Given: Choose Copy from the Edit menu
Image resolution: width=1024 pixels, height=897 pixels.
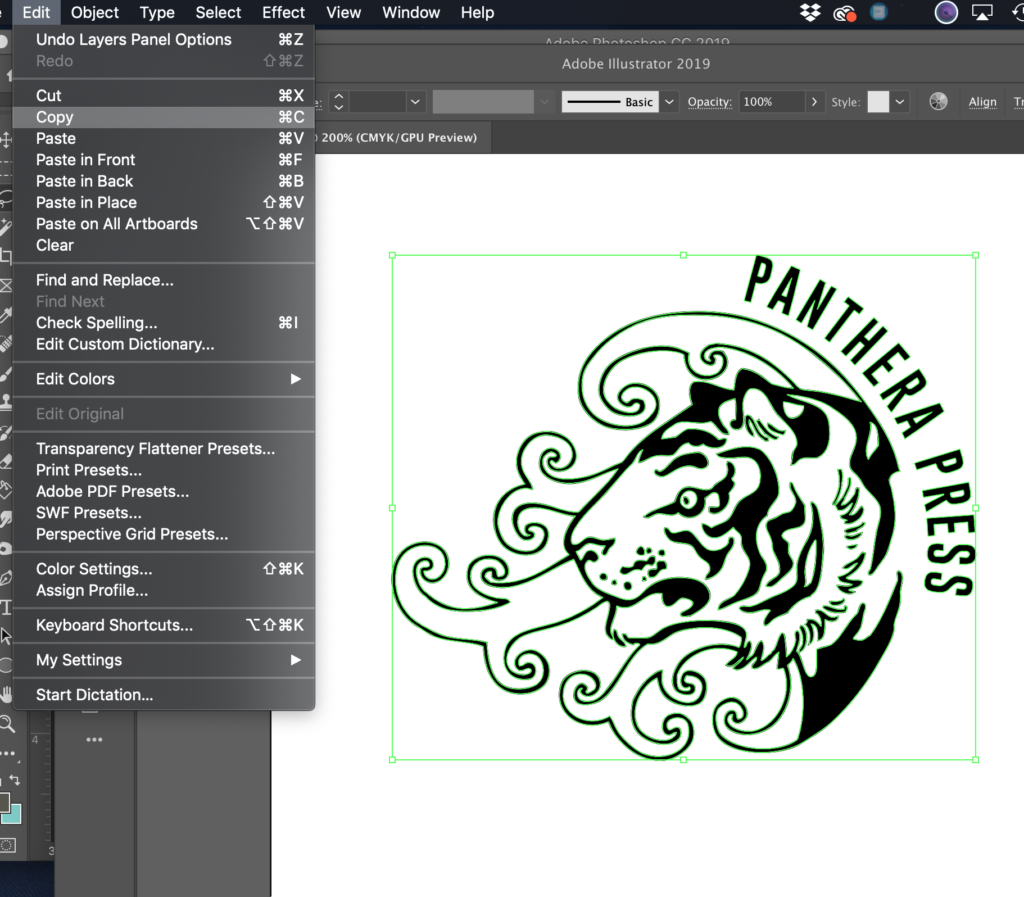Looking at the screenshot, I should (x=163, y=117).
